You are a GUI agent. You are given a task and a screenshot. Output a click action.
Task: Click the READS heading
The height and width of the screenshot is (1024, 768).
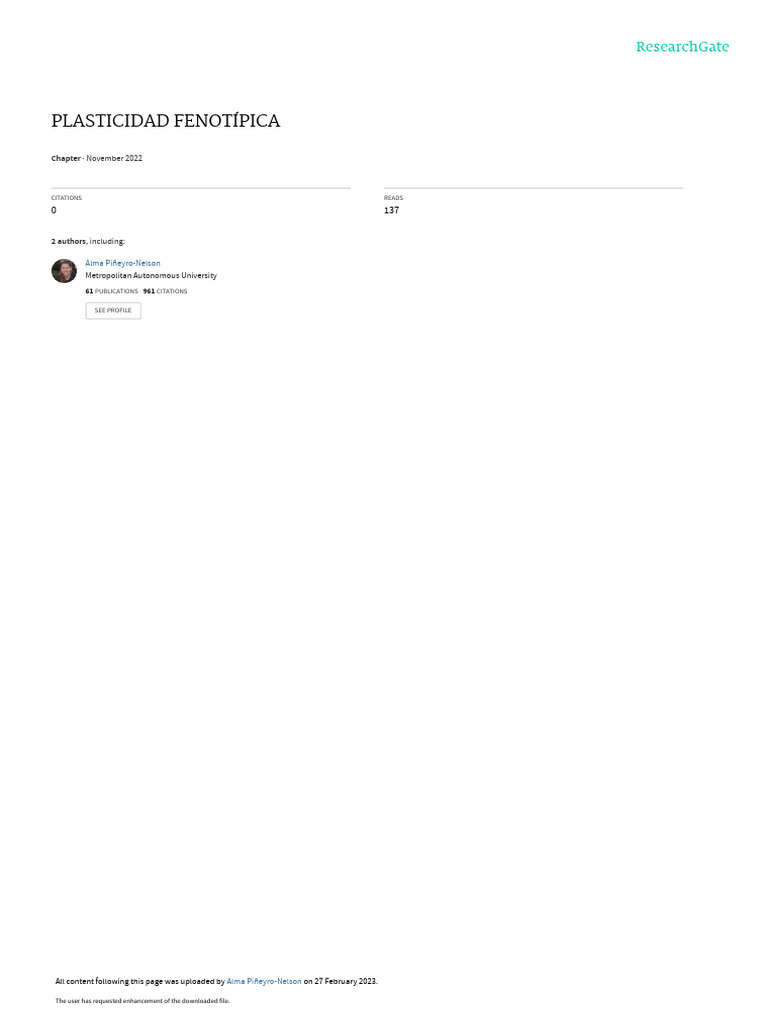[393, 198]
